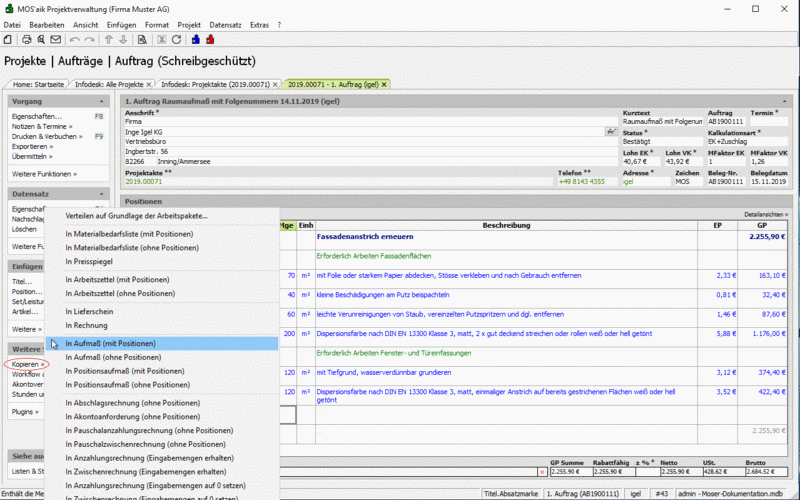Open Weitere Funktionen in Vorgang panel

point(44,174)
